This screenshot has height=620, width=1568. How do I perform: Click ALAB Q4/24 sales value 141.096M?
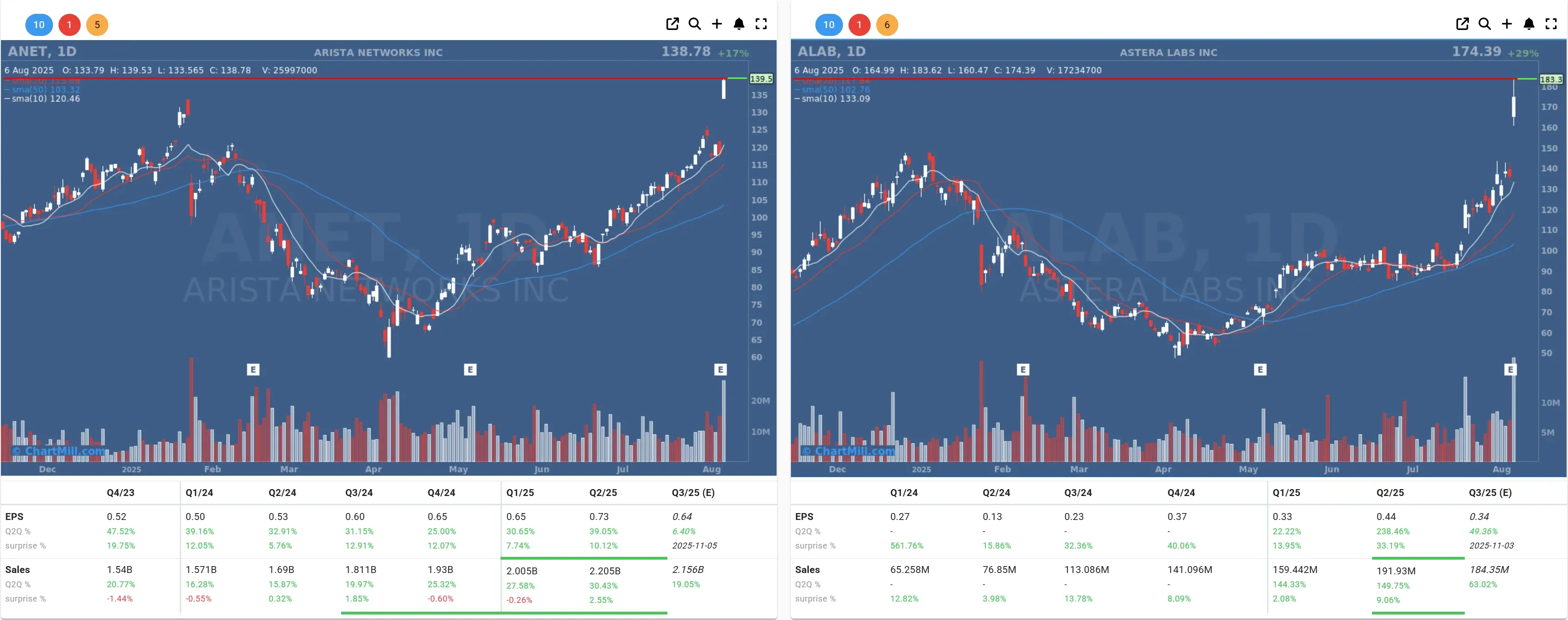pyautogui.click(x=1190, y=569)
